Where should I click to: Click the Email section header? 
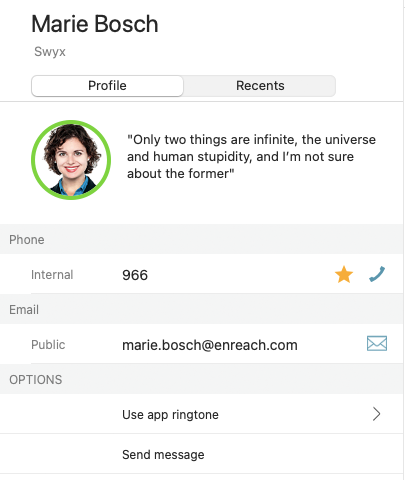[x=24, y=310]
